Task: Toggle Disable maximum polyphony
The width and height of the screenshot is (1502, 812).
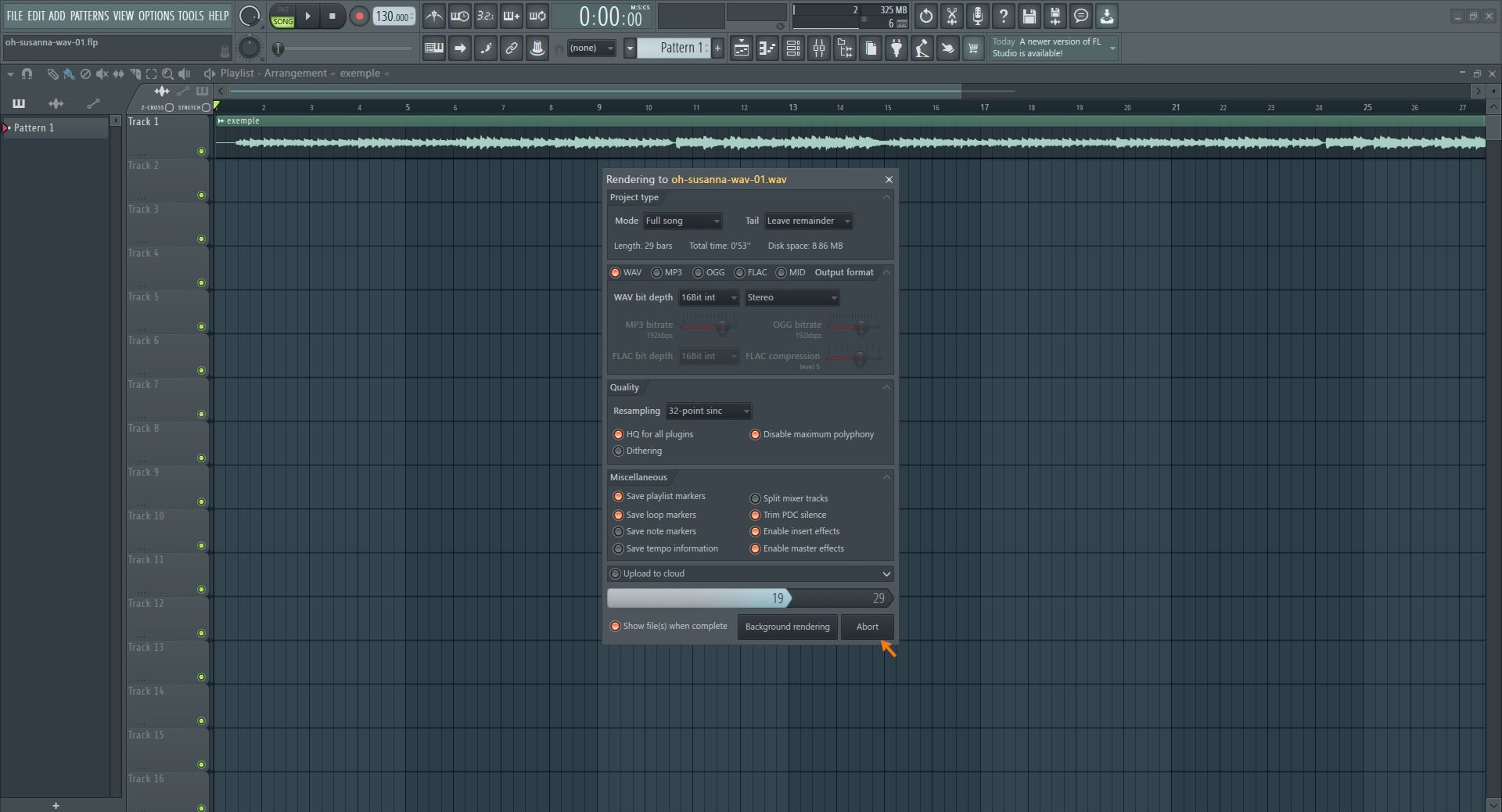Action: pyautogui.click(x=812, y=434)
